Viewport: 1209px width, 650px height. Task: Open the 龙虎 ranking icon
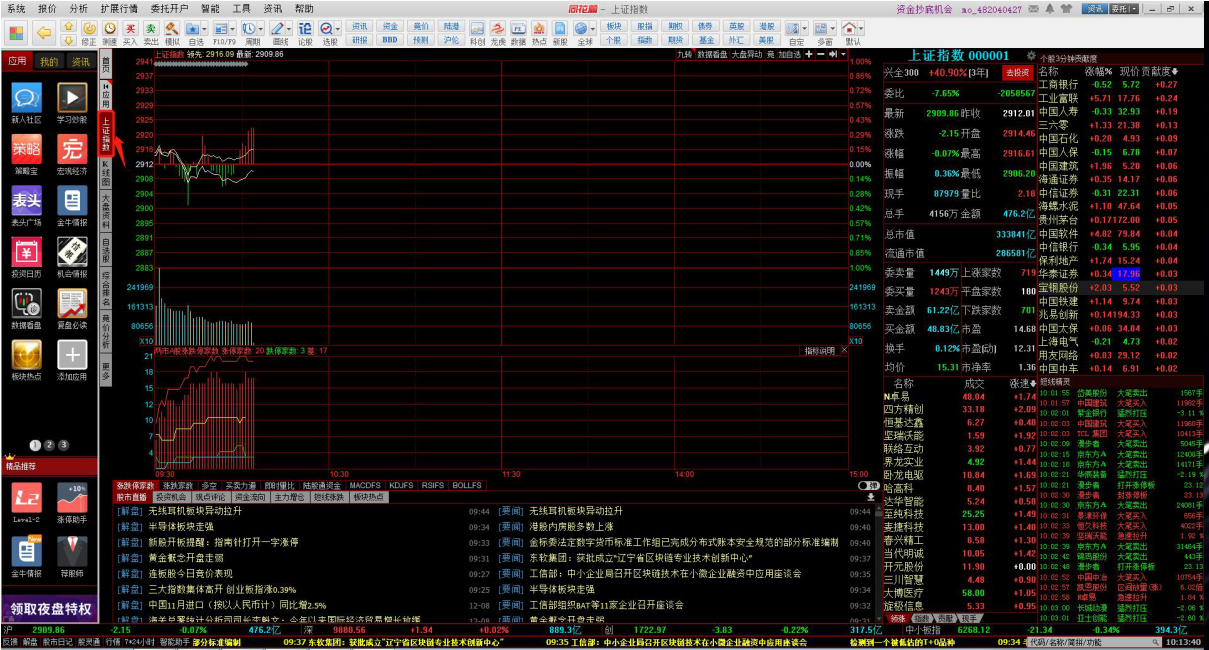point(497,33)
